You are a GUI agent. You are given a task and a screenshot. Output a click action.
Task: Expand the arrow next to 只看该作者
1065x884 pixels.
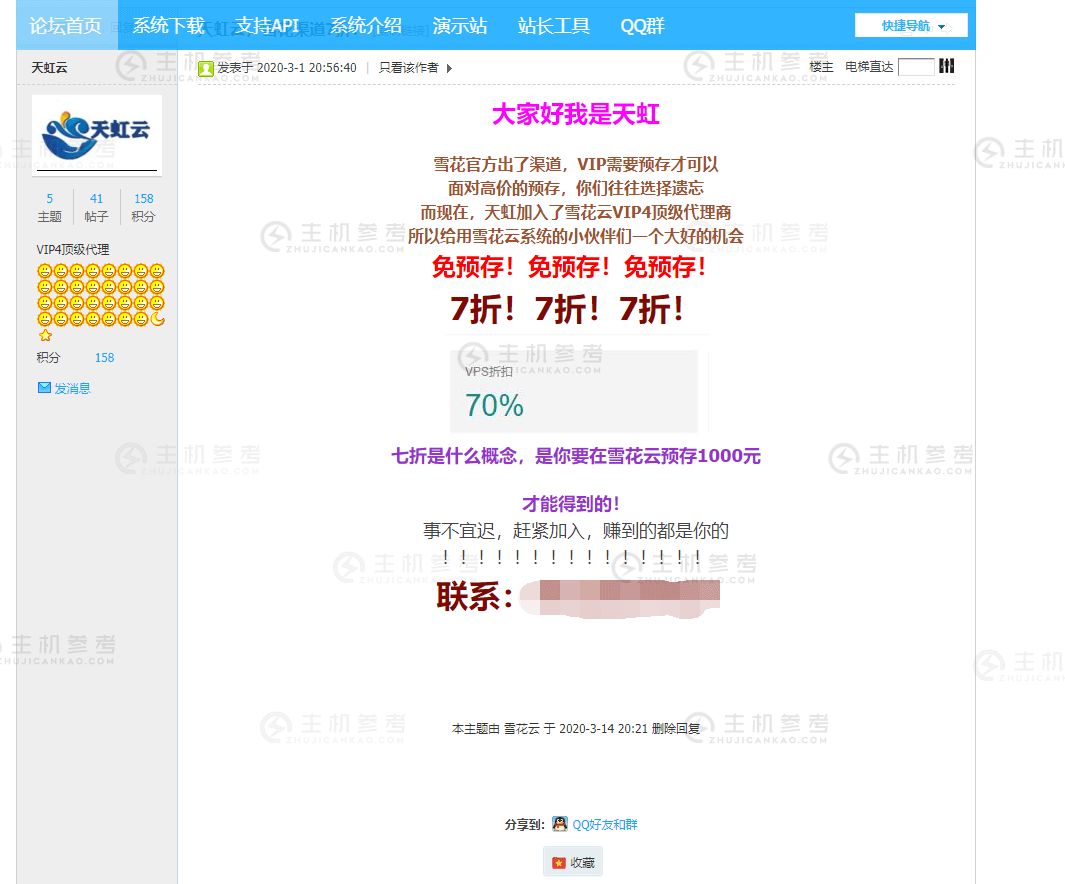click(449, 68)
